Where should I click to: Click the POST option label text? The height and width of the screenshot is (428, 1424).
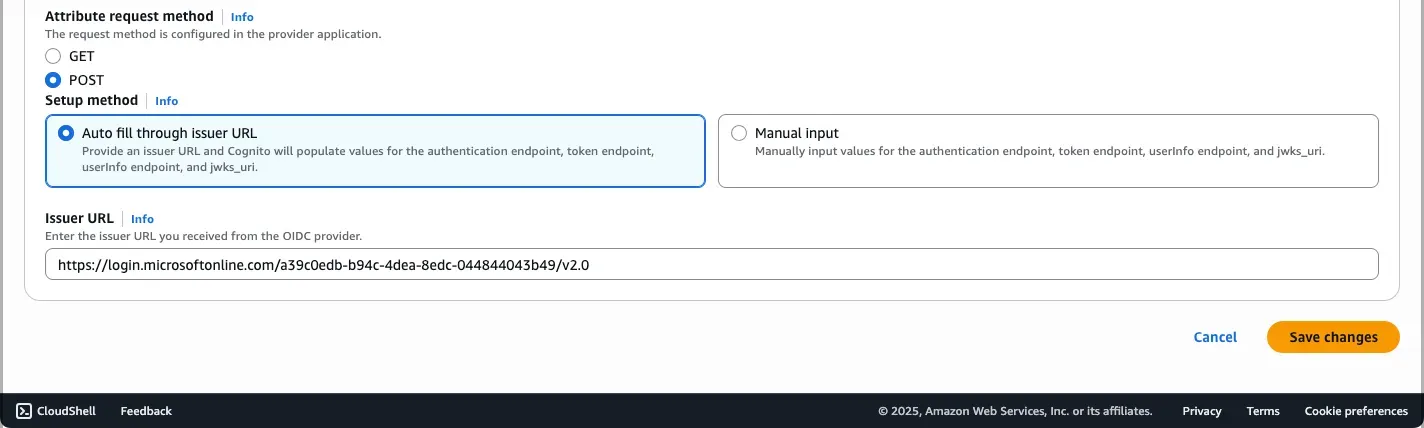coord(86,80)
